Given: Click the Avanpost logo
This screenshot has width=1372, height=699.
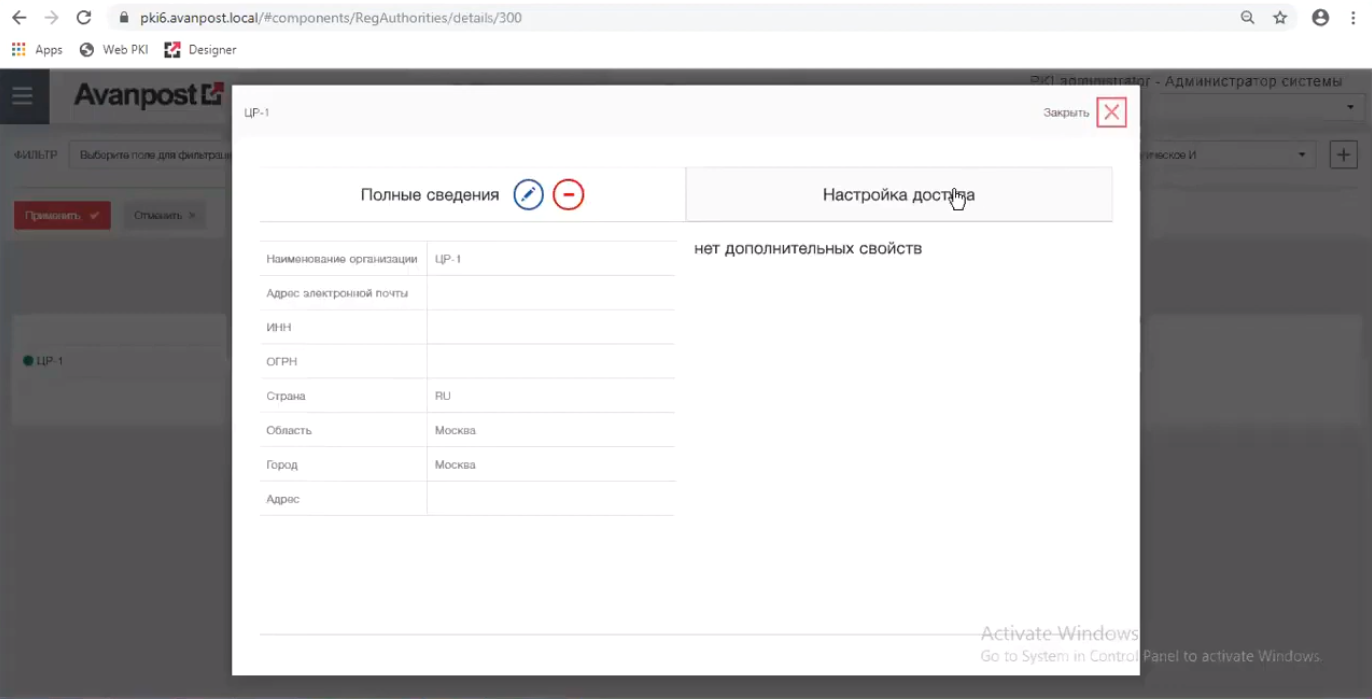Looking at the screenshot, I should (148, 95).
